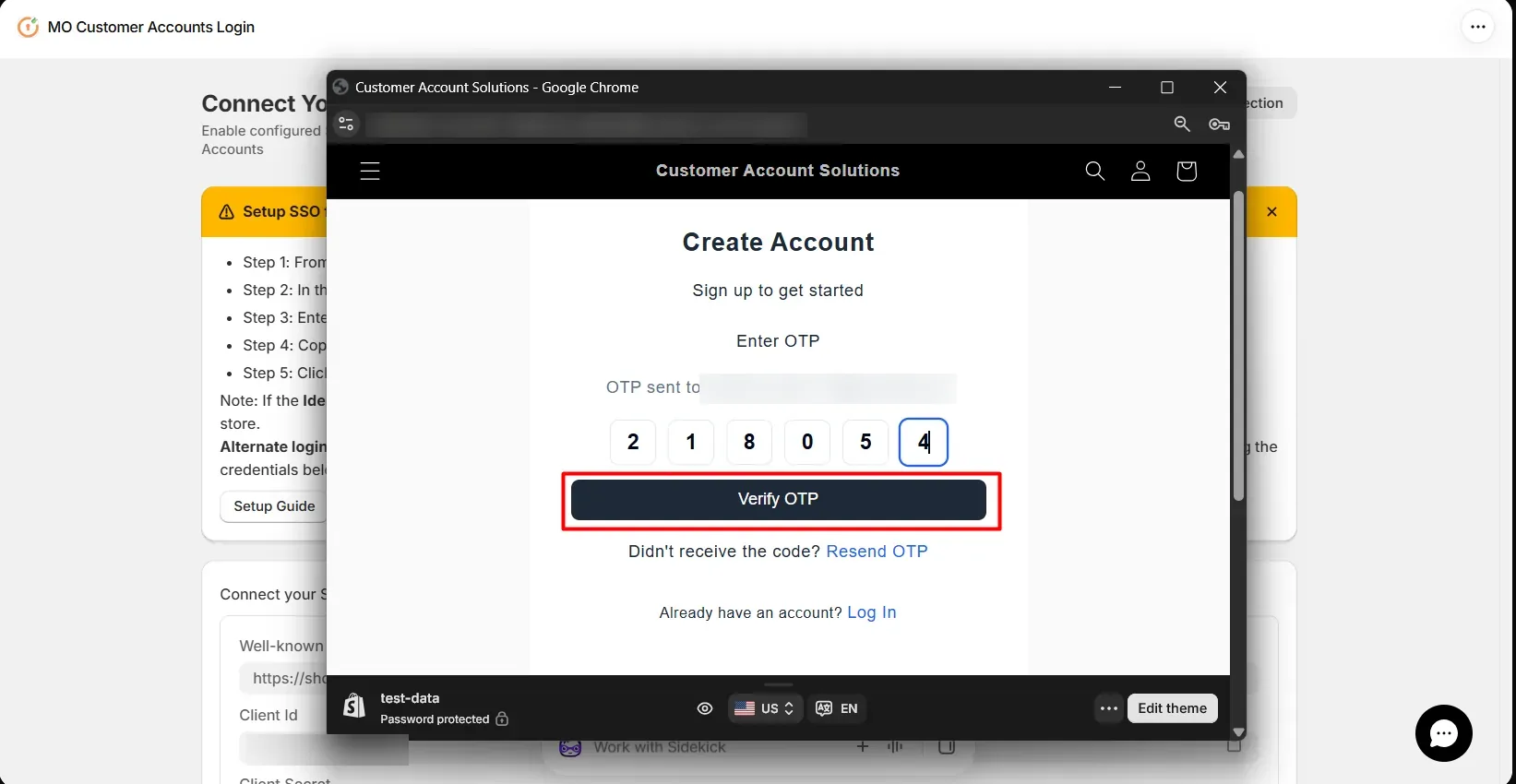Click the scrollbar up arrow in popup
Viewport: 1516px width, 784px height.
pyautogui.click(x=1238, y=154)
